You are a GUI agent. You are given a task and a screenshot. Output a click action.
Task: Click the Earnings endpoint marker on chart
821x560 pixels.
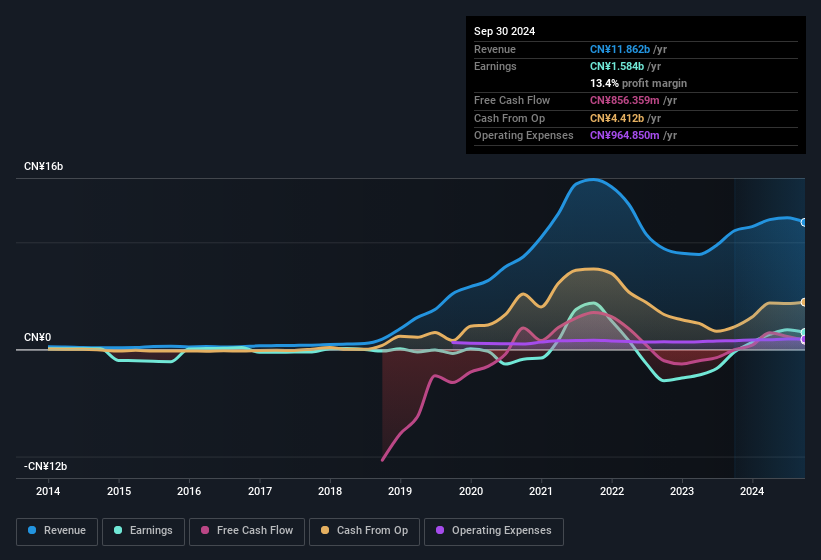(x=804, y=332)
